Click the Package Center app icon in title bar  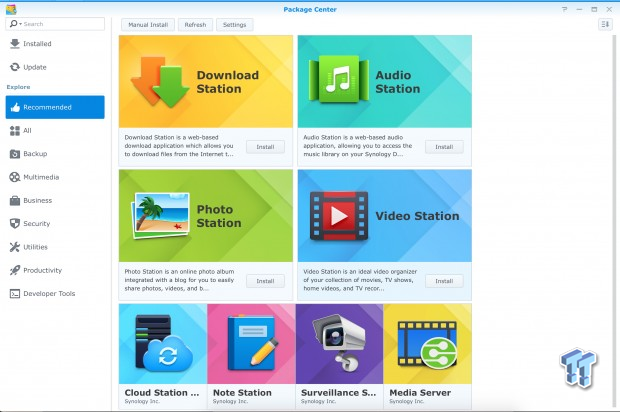[11, 9]
